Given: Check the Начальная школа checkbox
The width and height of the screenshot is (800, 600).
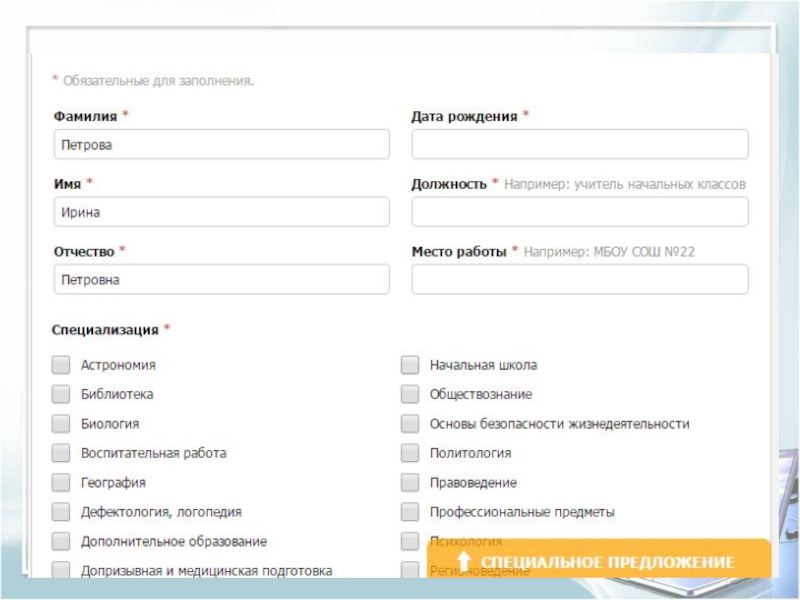Looking at the screenshot, I should [410, 365].
